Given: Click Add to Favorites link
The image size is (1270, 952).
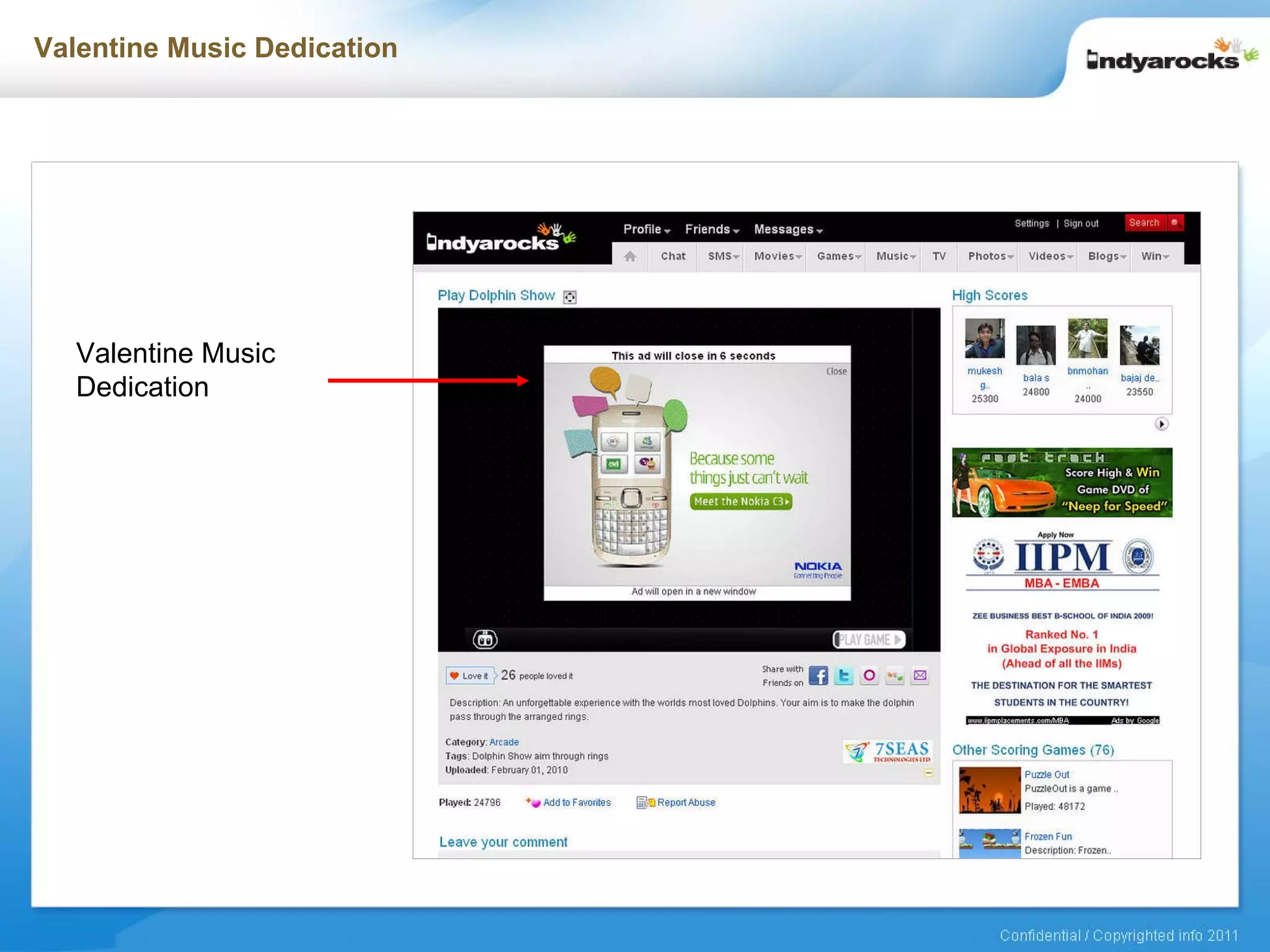Looking at the screenshot, I should coord(577,803).
